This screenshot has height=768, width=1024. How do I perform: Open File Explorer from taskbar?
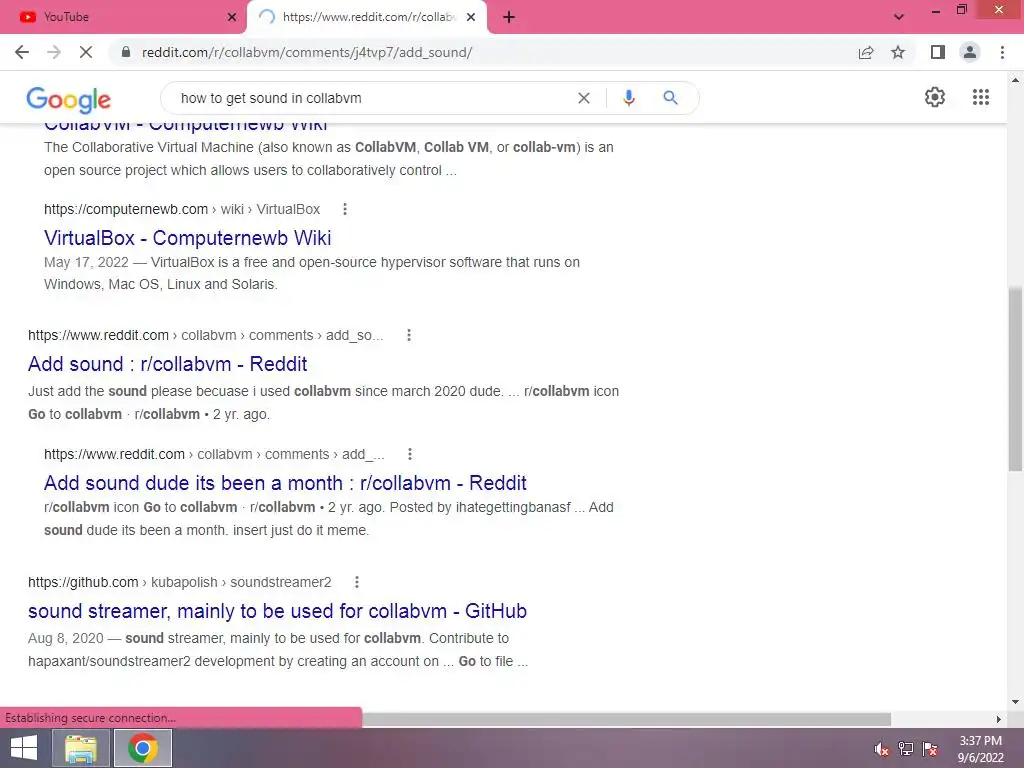click(80, 748)
